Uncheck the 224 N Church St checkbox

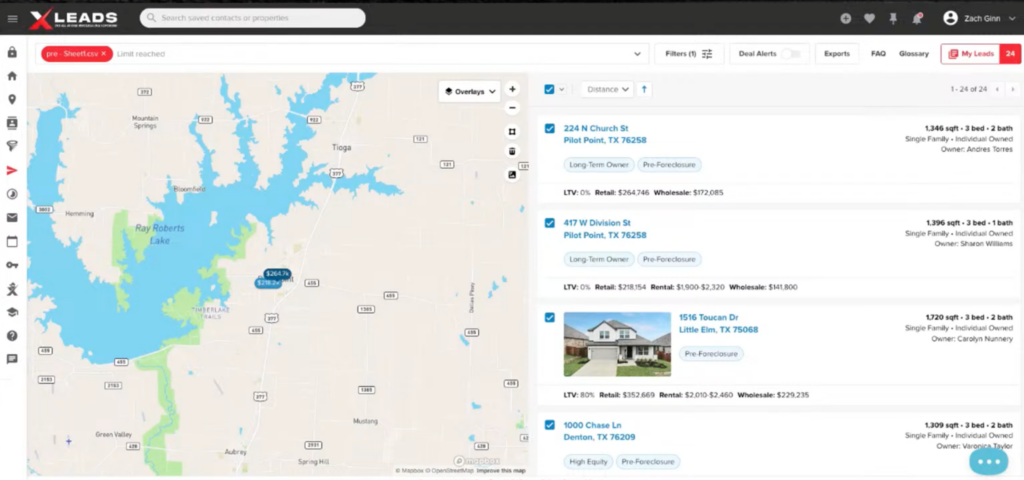click(550, 128)
